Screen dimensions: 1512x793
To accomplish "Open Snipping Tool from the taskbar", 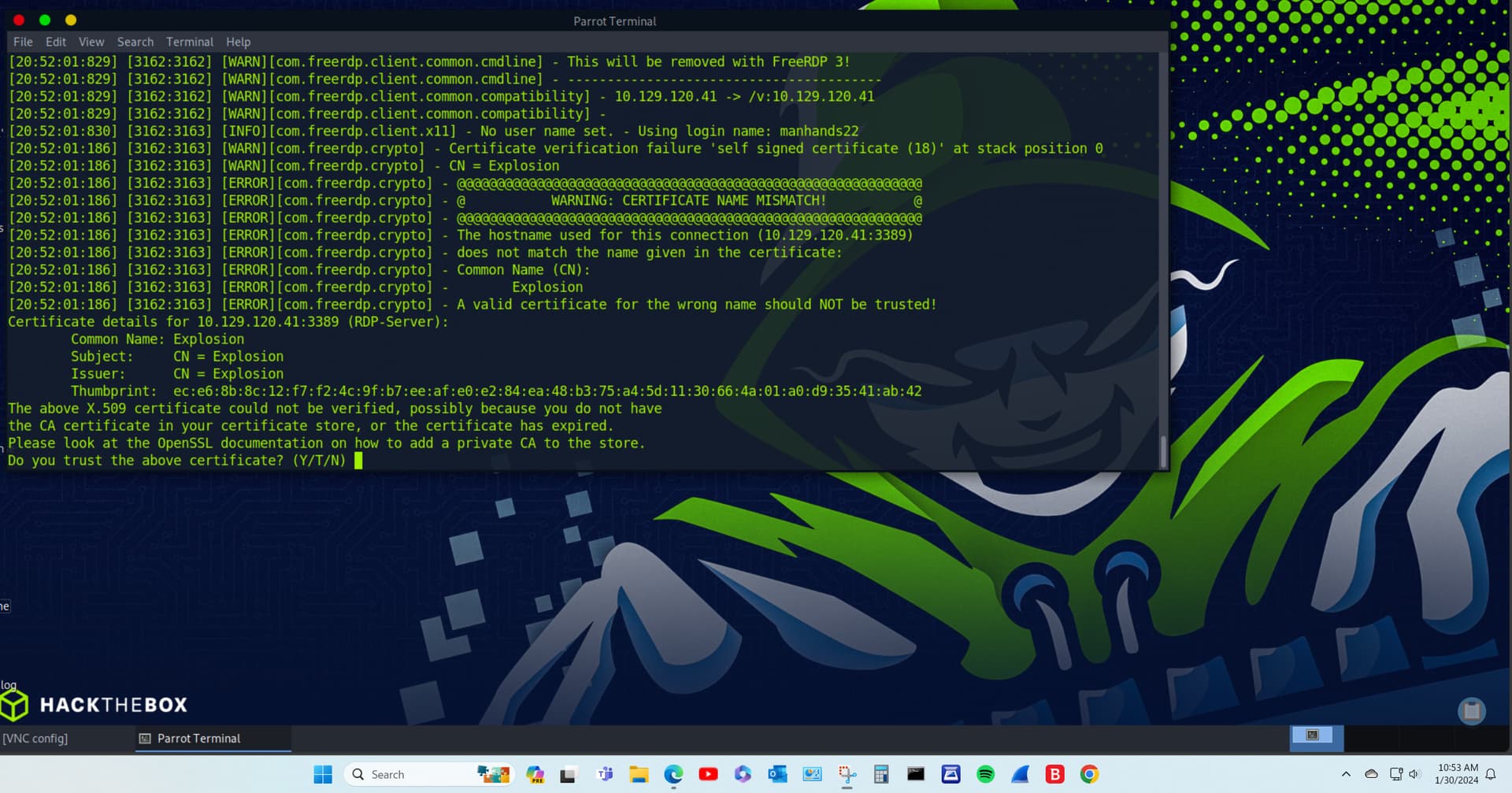I will (x=847, y=775).
